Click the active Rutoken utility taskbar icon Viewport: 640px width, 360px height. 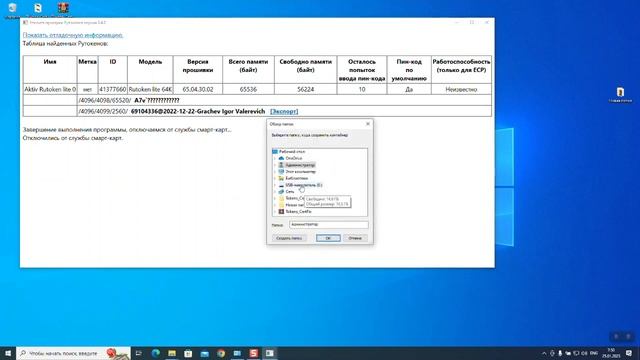270,353
